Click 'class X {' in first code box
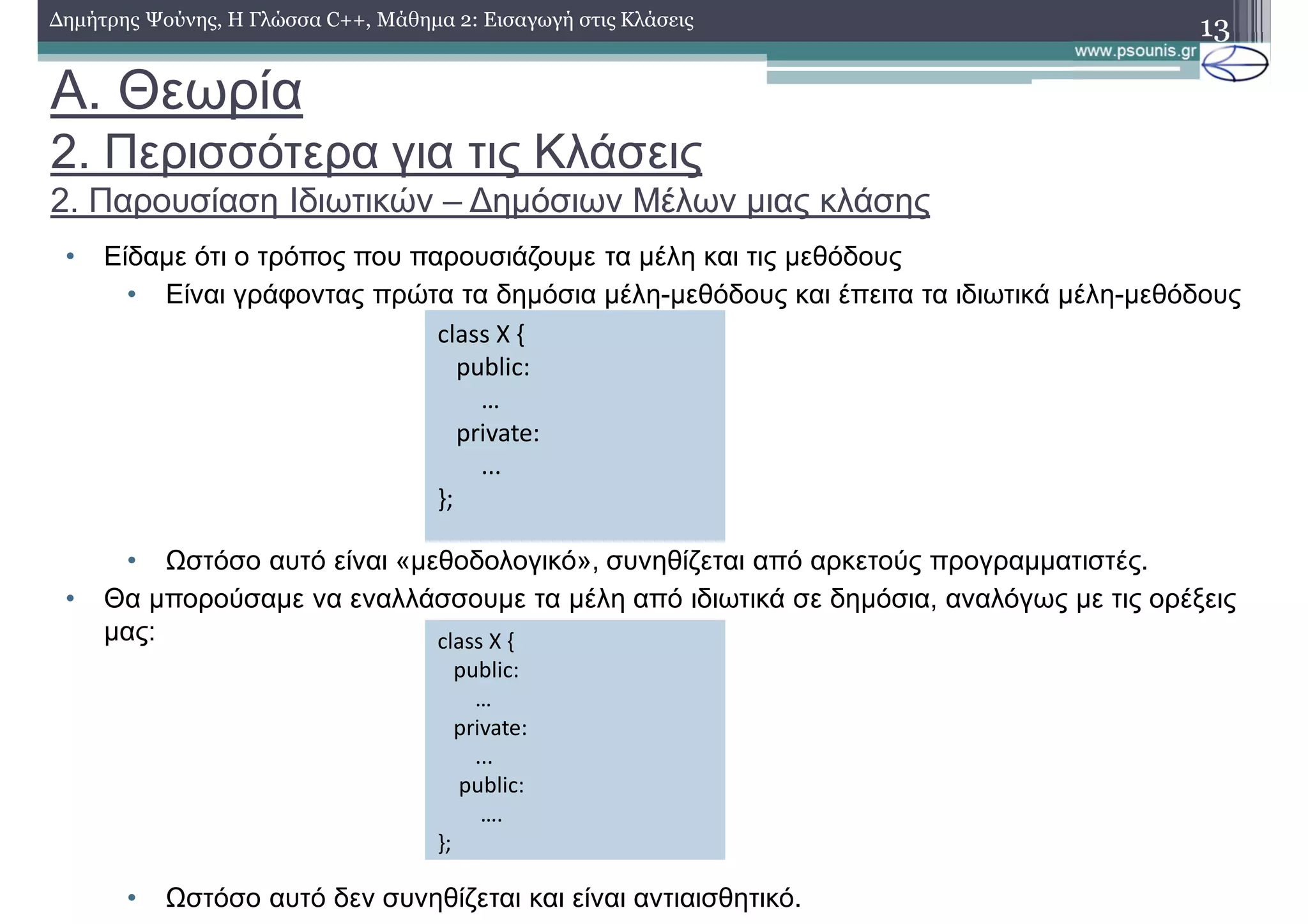 480,335
